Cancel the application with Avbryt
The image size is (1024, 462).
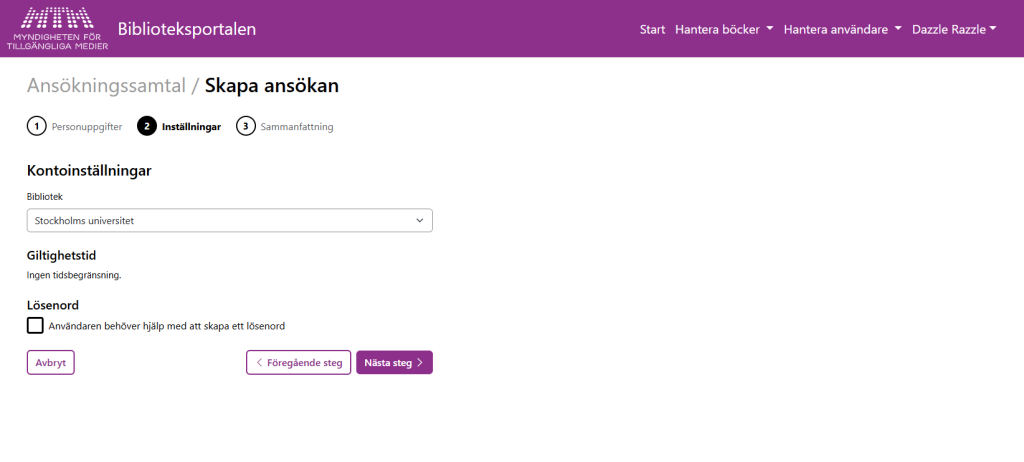pyautogui.click(x=50, y=362)
